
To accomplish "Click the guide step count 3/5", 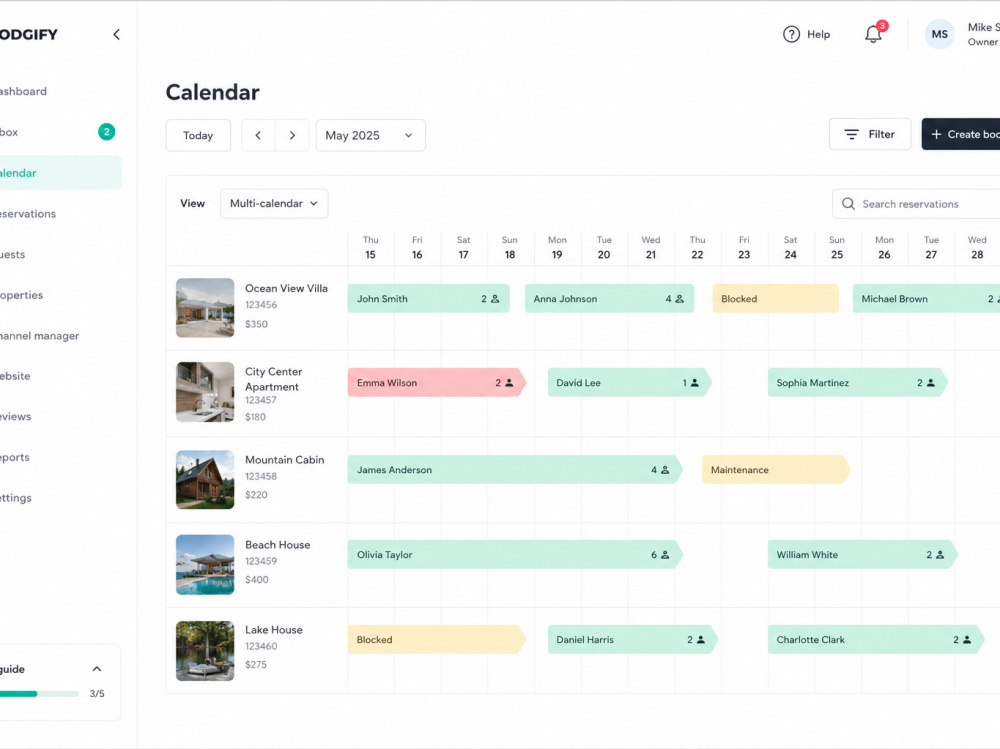I will [x=97, y=693].
